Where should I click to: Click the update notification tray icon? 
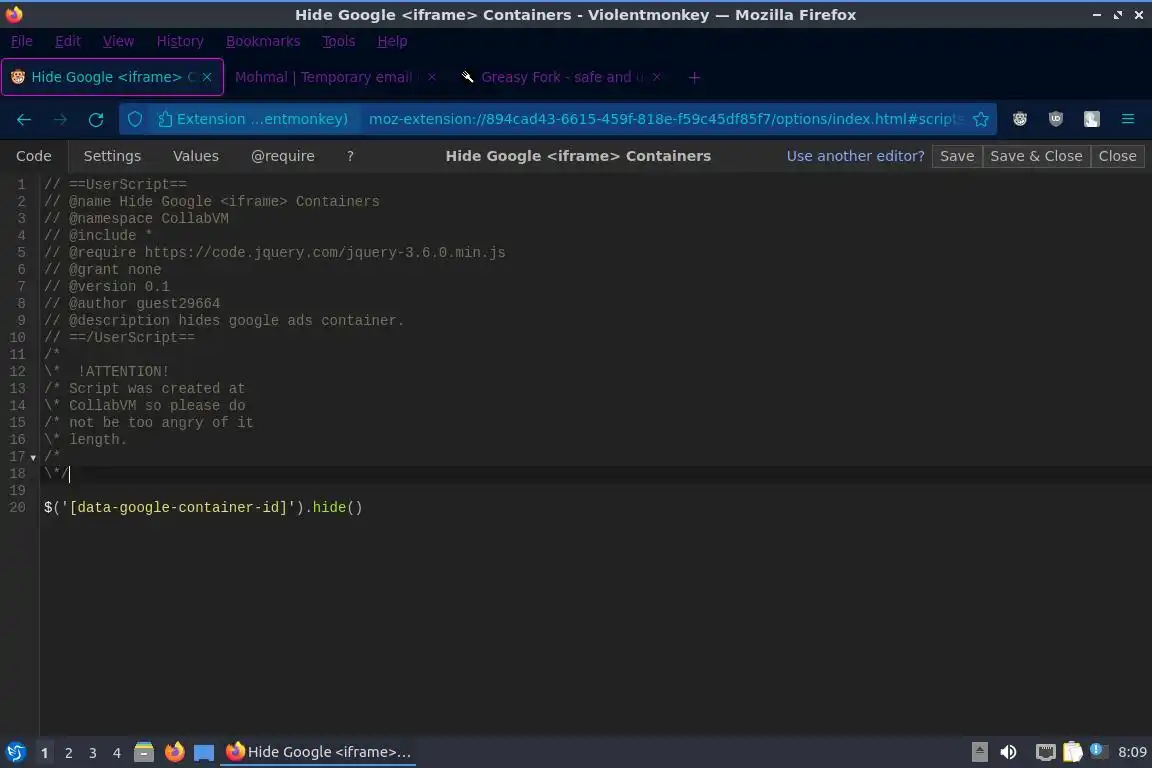point(1097,750)
